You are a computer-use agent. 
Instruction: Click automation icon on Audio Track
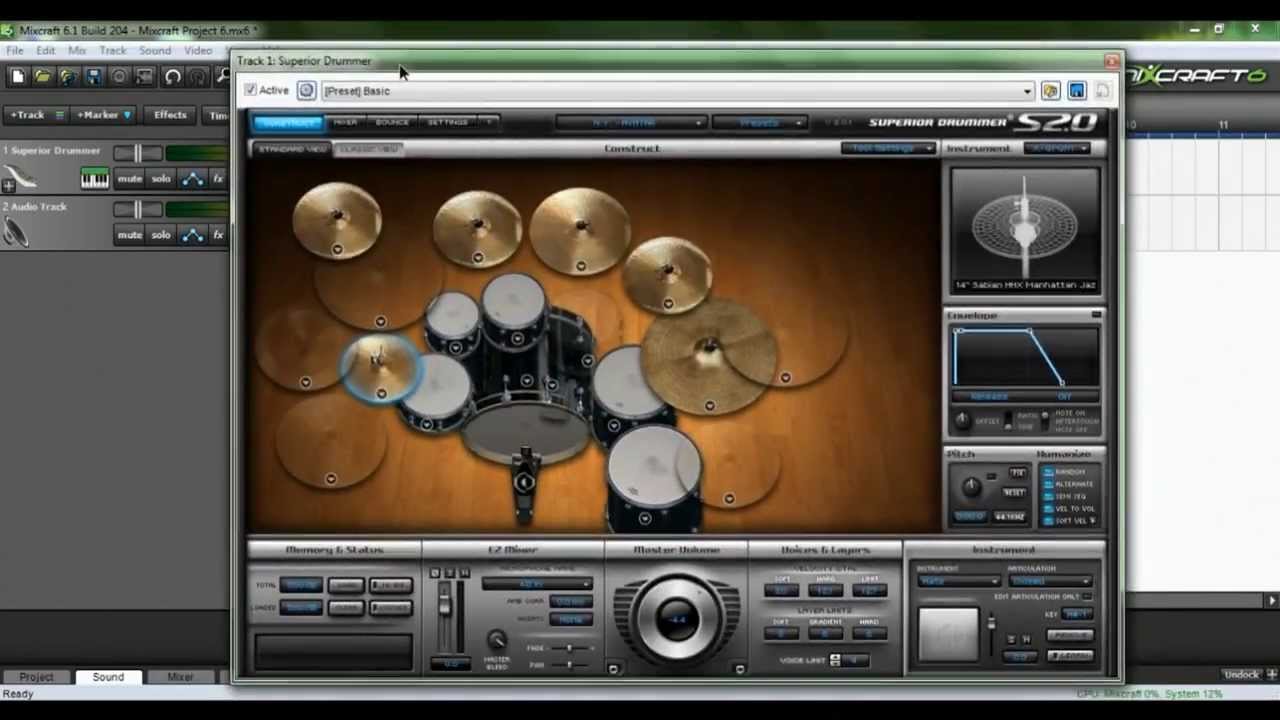(192, 235)
